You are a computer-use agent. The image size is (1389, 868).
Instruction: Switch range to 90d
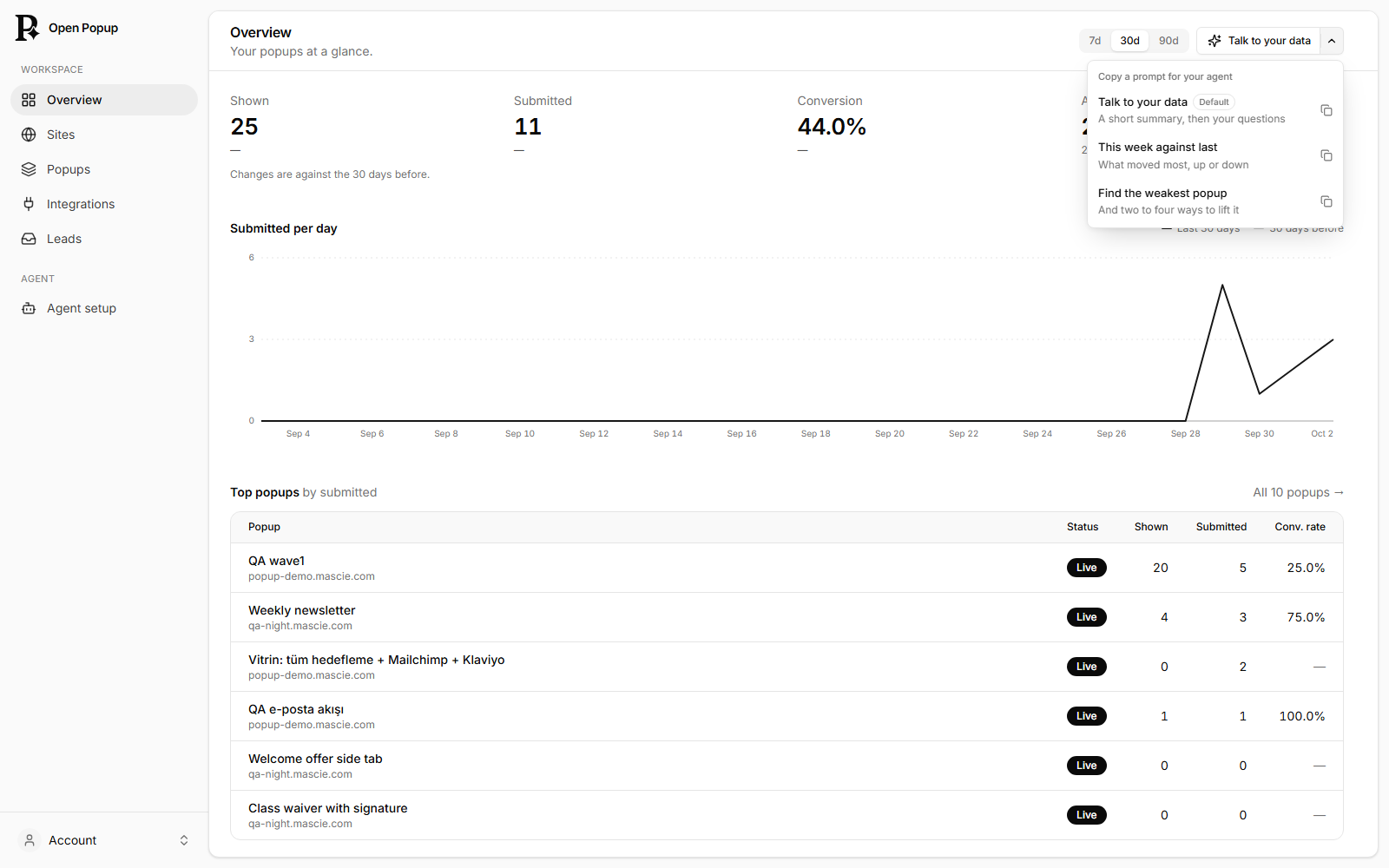coord(1168,41)
